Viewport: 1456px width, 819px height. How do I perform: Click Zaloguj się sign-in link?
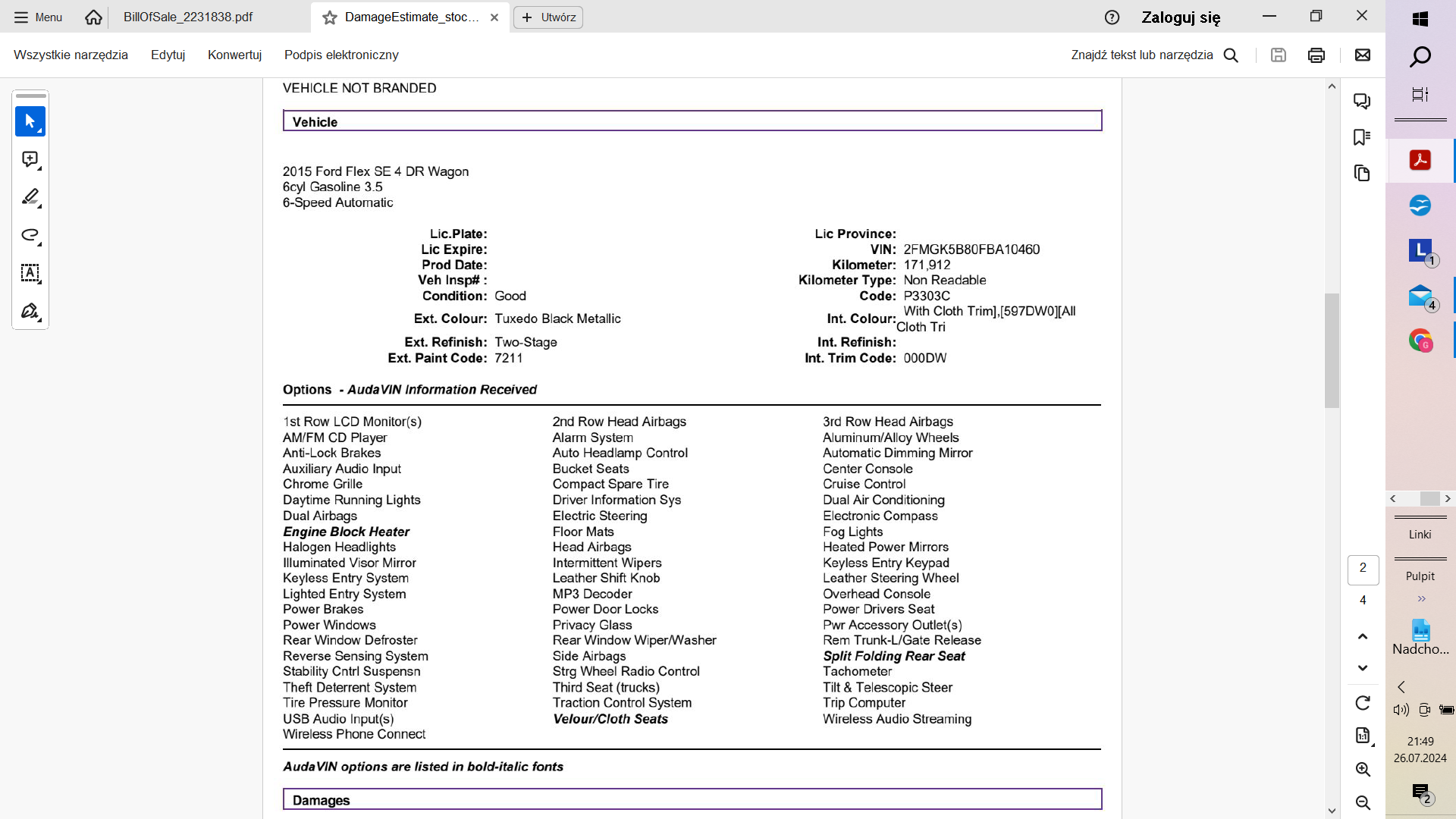coord(1181,17)
